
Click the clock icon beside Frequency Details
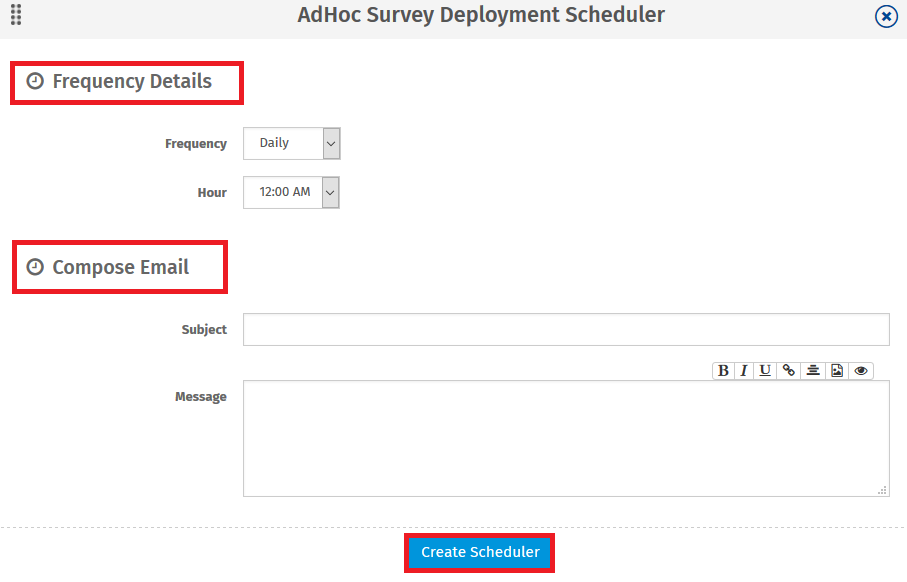35,82
